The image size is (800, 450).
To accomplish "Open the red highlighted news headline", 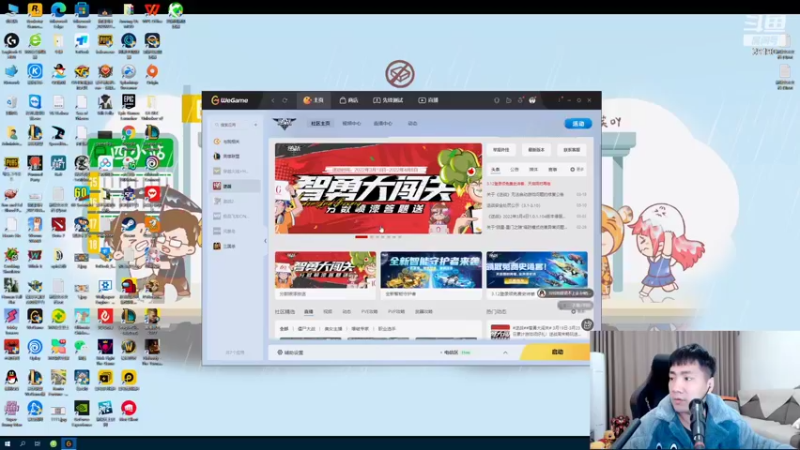I will (518, 184).
